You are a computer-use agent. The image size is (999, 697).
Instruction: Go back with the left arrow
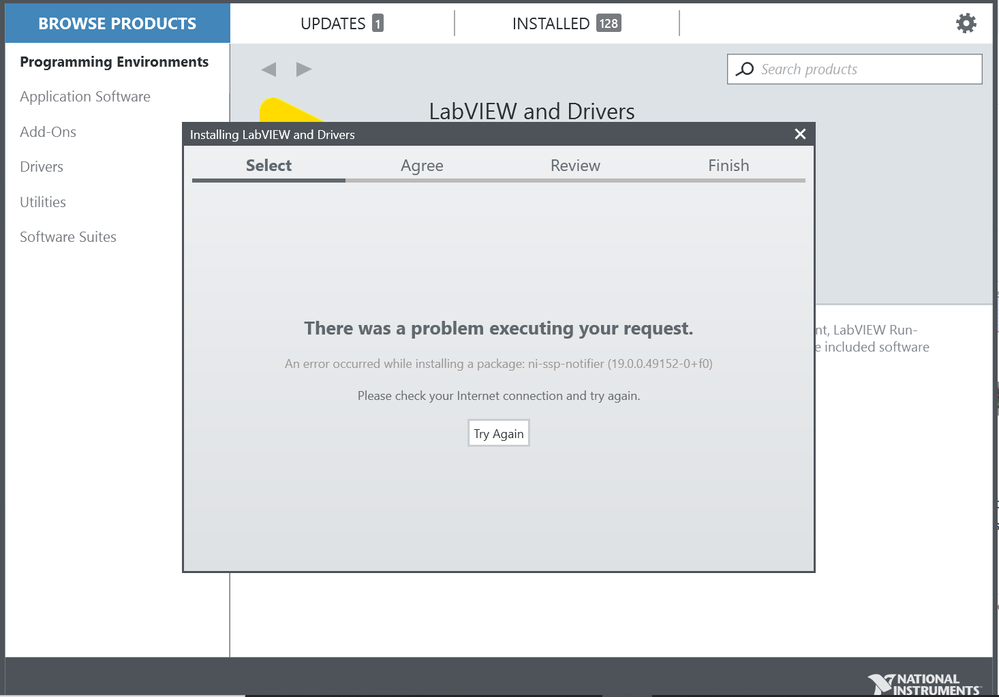pyautogui.click(x=269, y=69)
